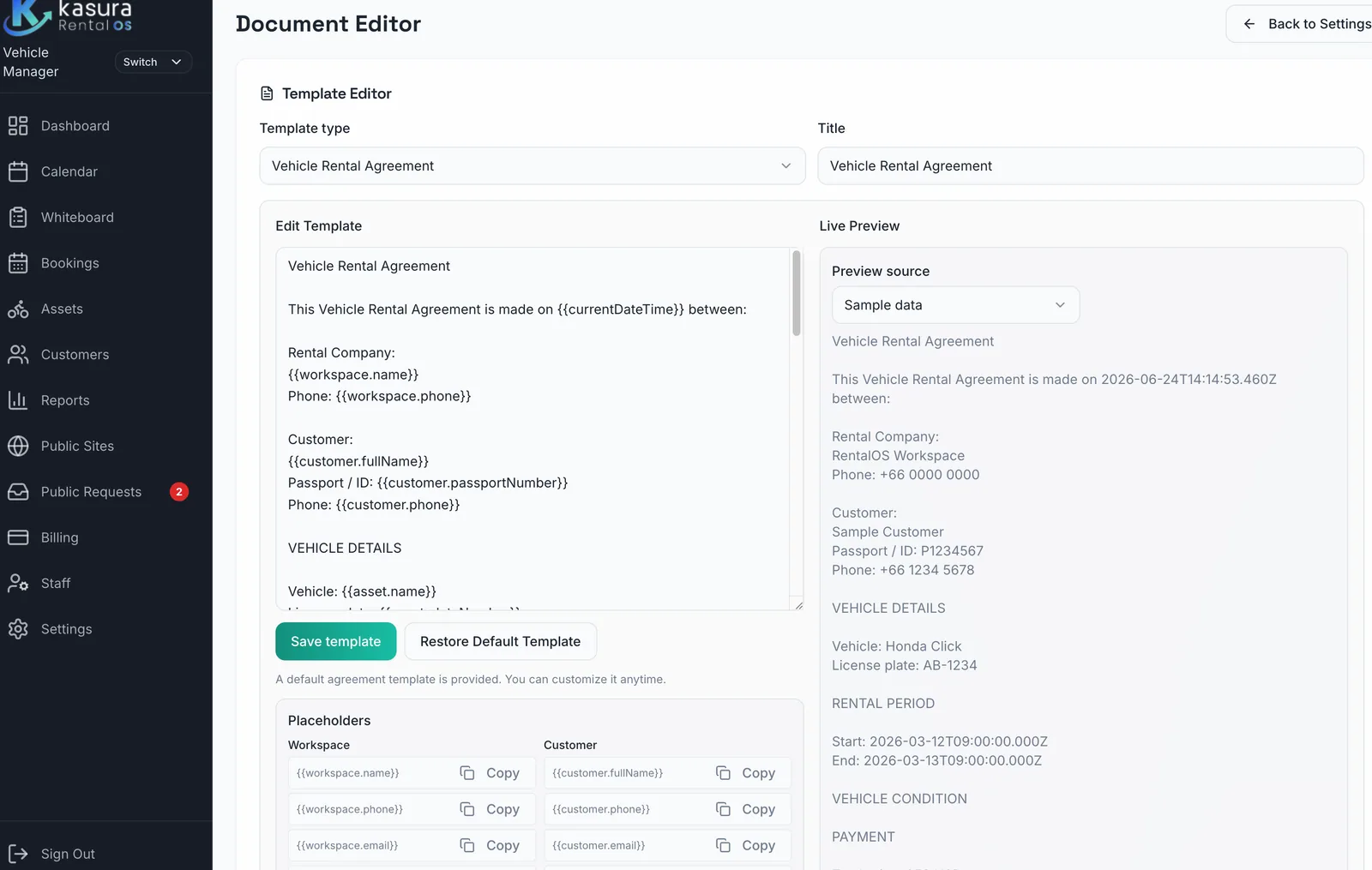The height and width of the screenshot is (870, 1372).
Task: Click the text area resize handle corner
Action: pos(798,605)
